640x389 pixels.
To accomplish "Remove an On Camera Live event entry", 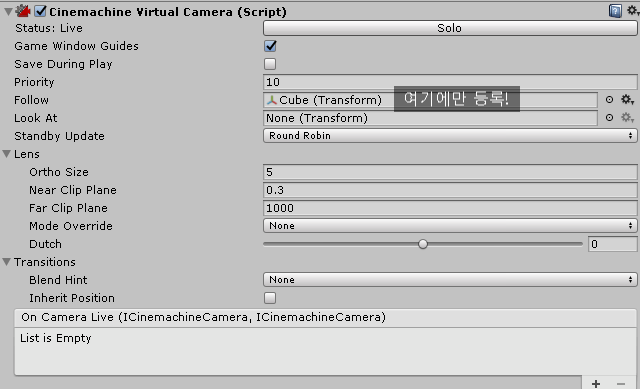I will 621,384.
